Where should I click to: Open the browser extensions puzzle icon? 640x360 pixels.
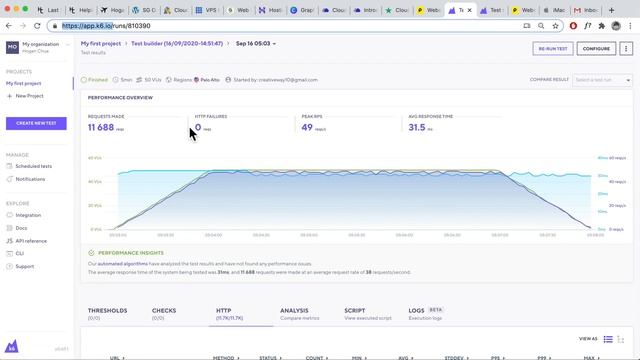pyautogui.click(x=602, y=26)
